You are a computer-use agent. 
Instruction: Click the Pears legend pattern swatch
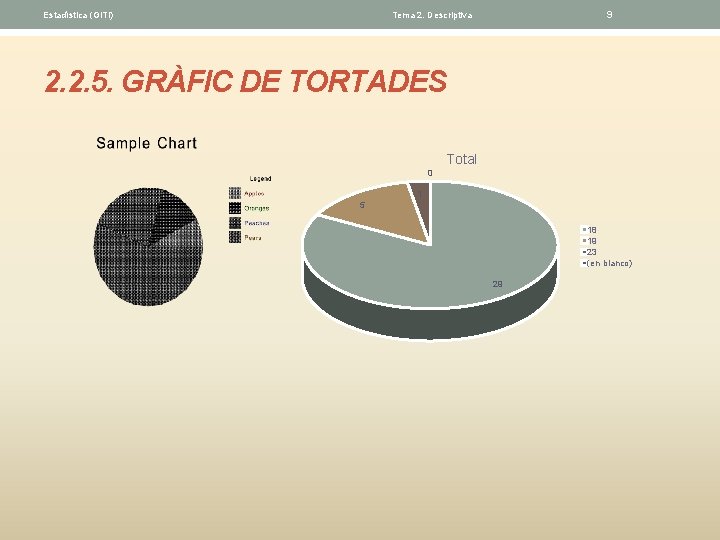pyautogui.click(x=235, y=237)
